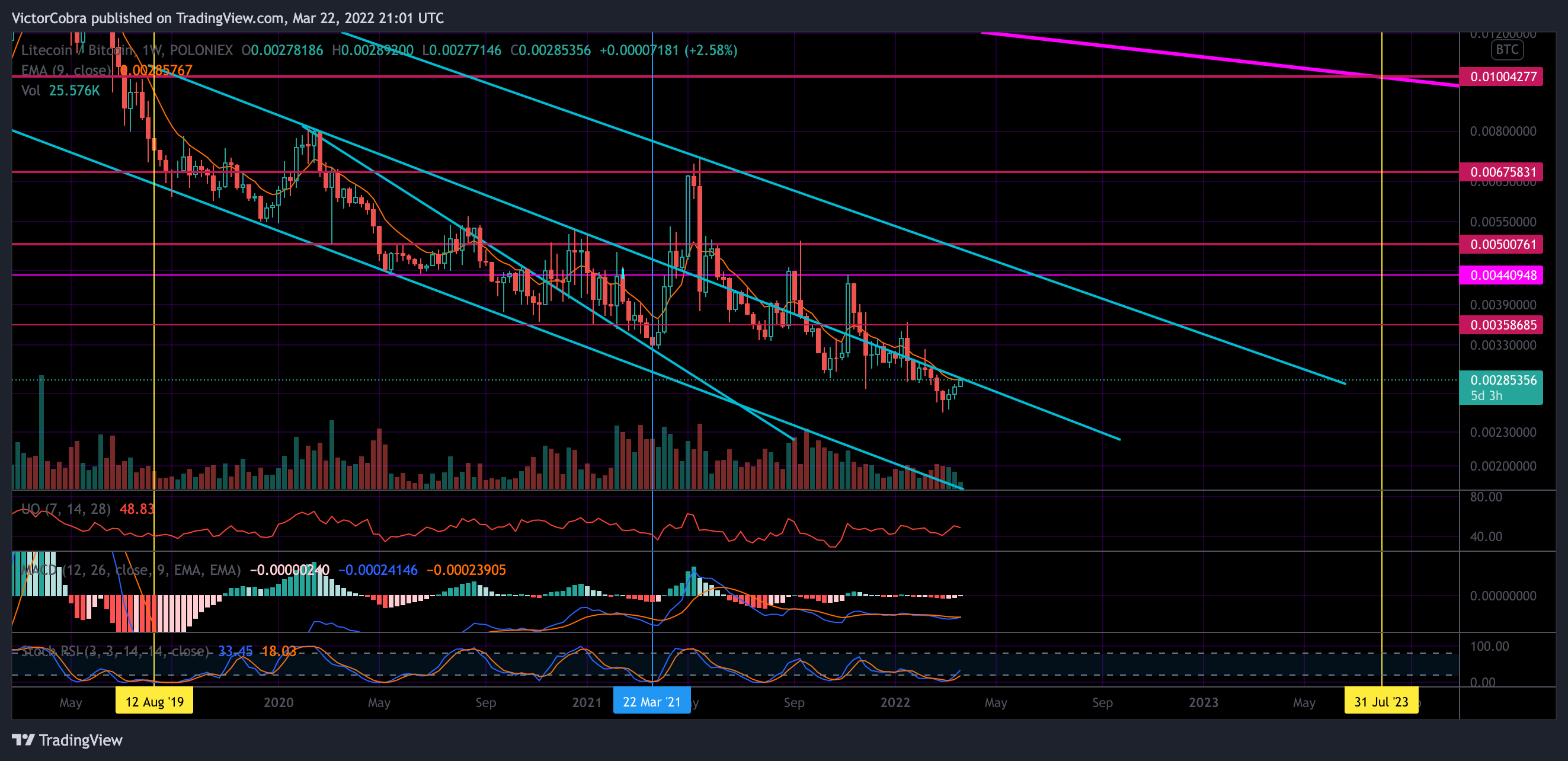Click the EMA value 0.00285767

[x=156, y=71]
